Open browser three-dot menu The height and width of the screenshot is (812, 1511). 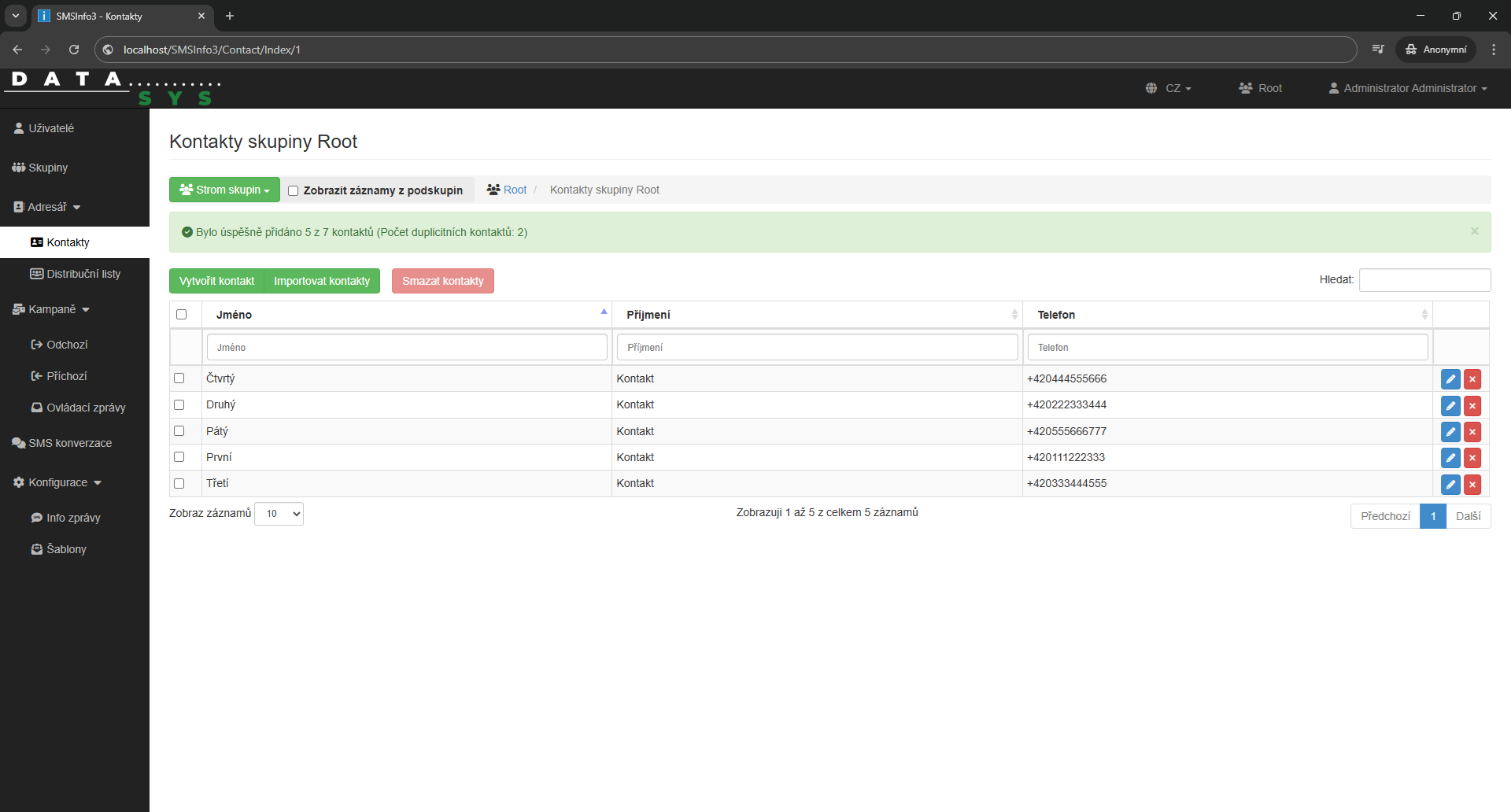click(x=1494, y=50)
